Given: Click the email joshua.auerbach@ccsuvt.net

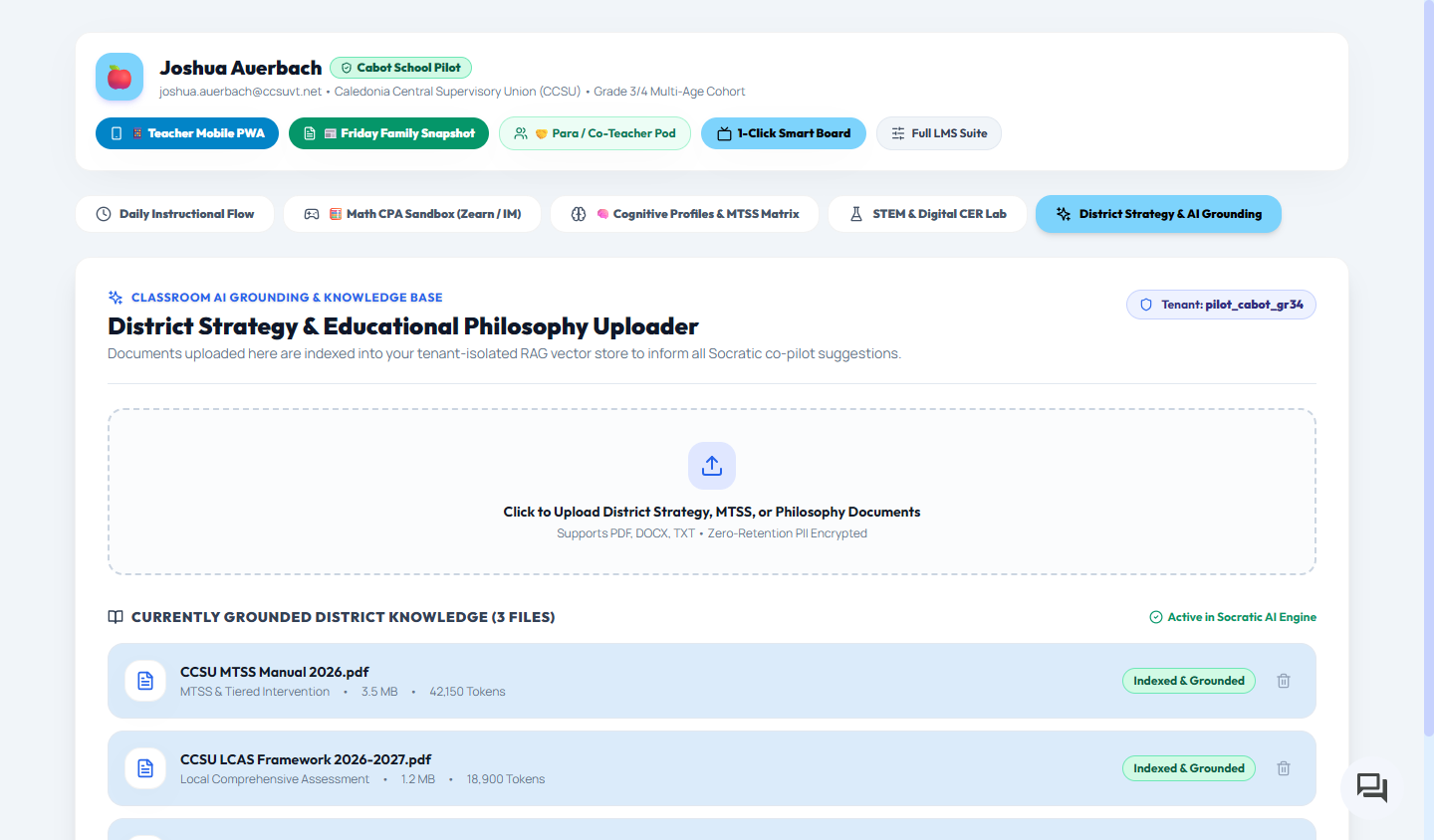Looking at the screenshot, I should click(240, 92).
